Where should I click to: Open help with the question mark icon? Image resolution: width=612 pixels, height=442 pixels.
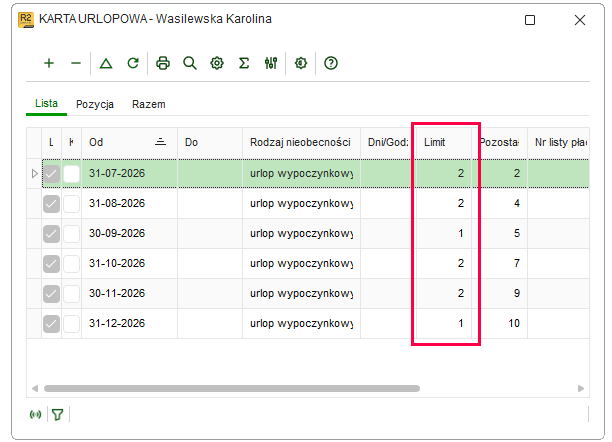(331, 63)
